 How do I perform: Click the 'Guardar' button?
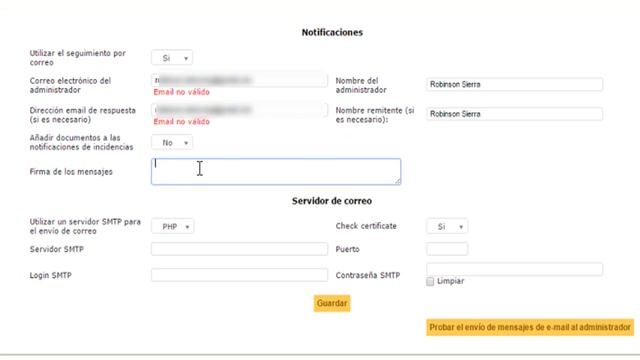tap(332, 303)
